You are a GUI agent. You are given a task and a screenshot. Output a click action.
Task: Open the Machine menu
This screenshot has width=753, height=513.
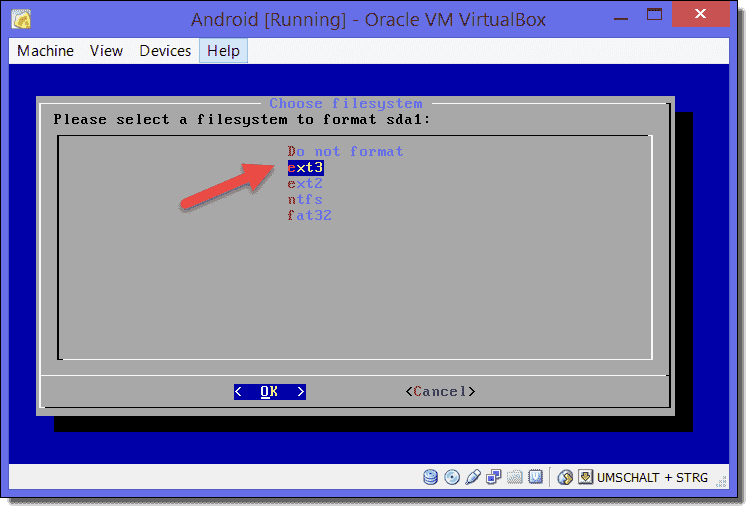(45, 51)
